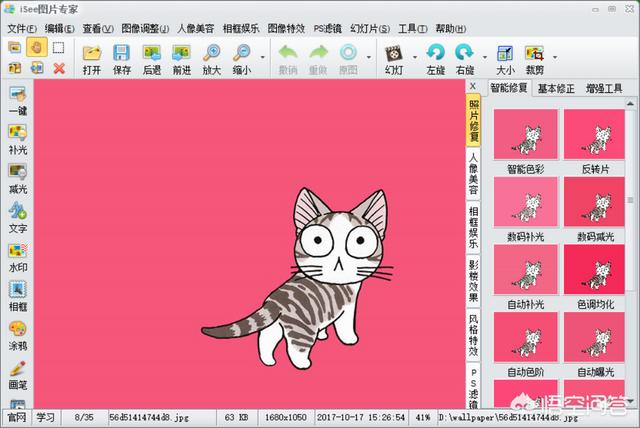The width and height of the screenshot is (640, 428).
Task: Open the 文件(F) menu
Action: click(x=22, y=29)
